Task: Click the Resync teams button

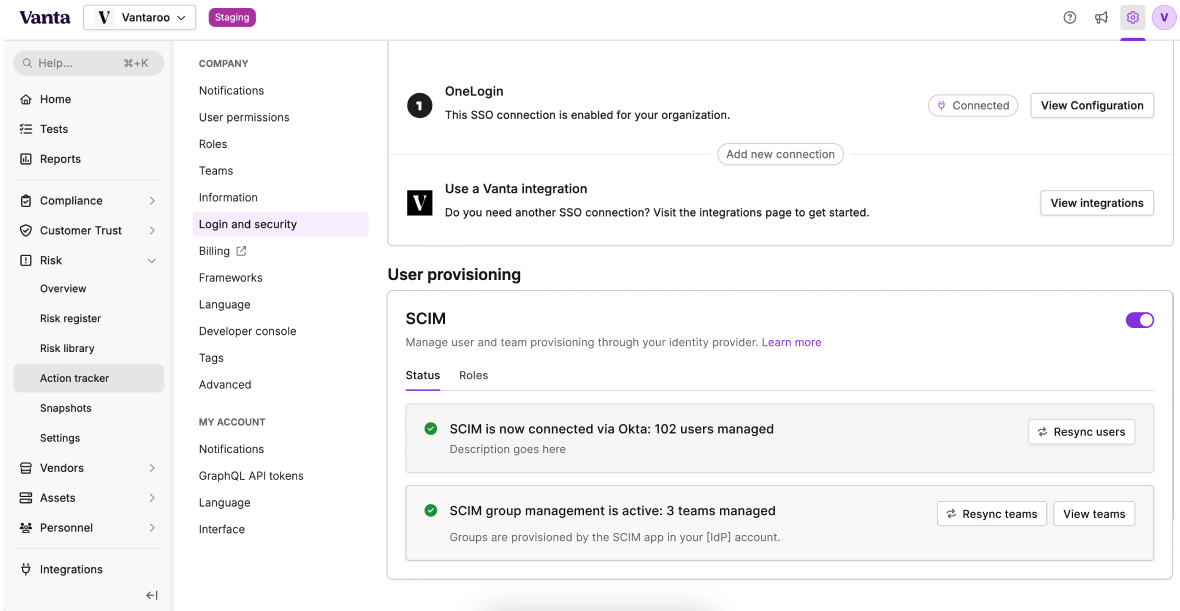Action: coord(992,514)
